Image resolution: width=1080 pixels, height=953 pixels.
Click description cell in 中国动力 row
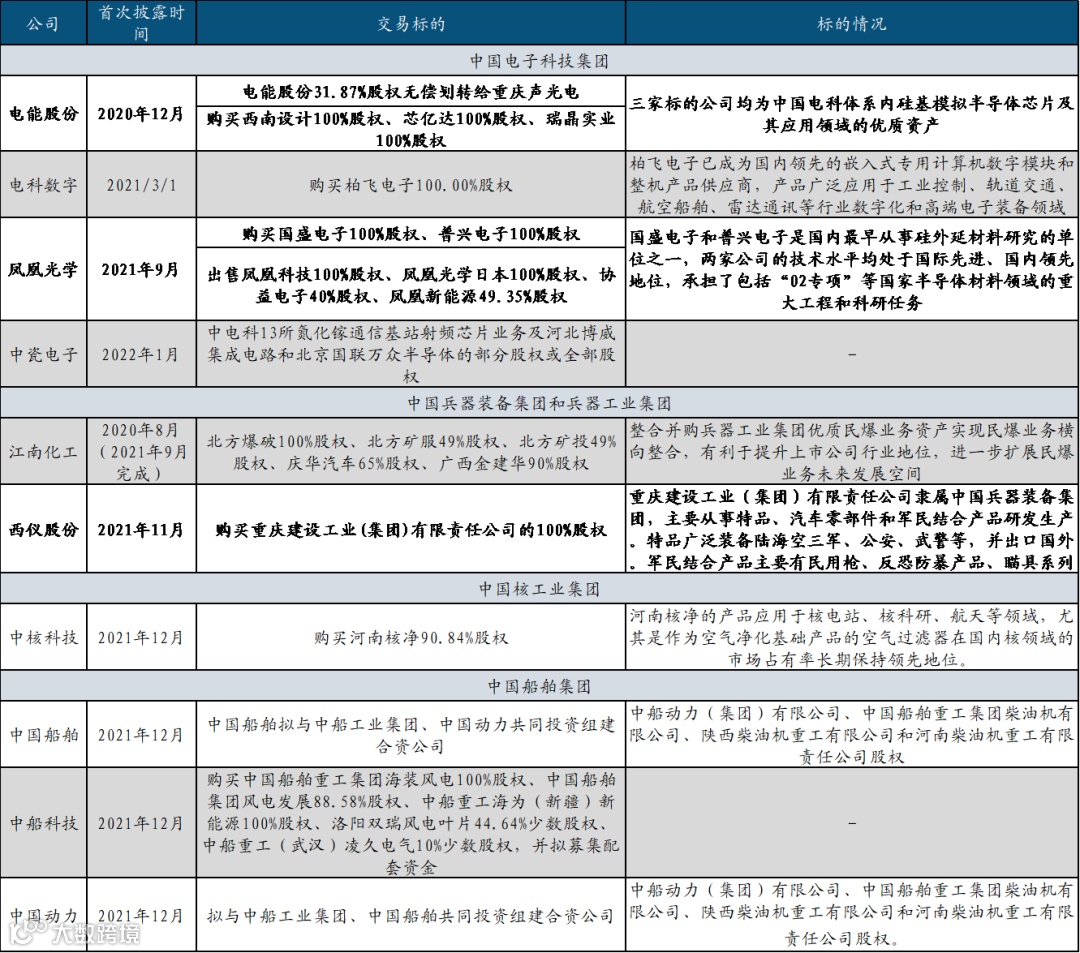[x=852, y=914]
